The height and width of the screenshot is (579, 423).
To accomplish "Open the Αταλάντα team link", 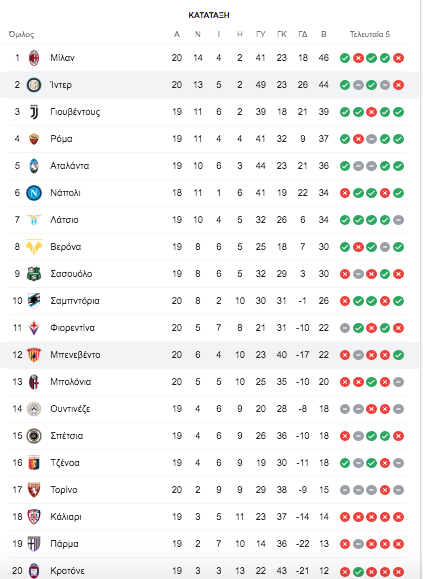I will [70, 166].
